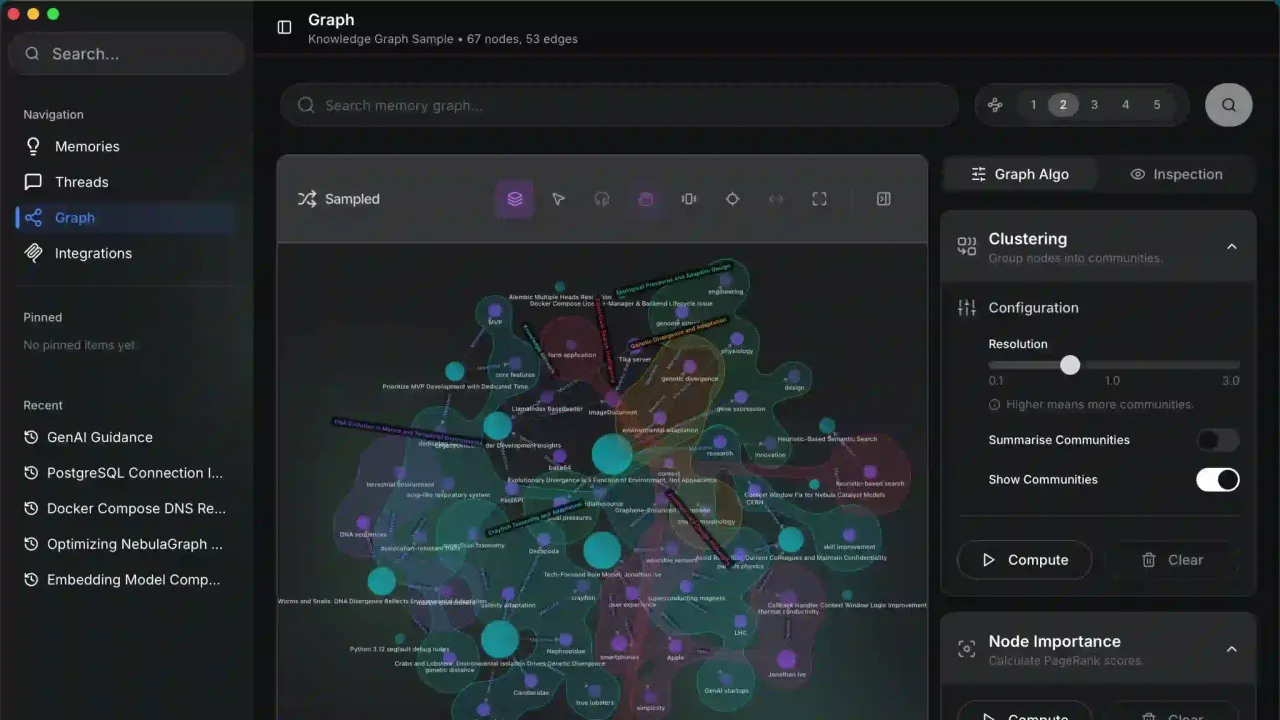Viewport: 1280px width, 720px height.
Task: Collapse the right panel with the toolbar panel icon
Action: pos(884,199)
